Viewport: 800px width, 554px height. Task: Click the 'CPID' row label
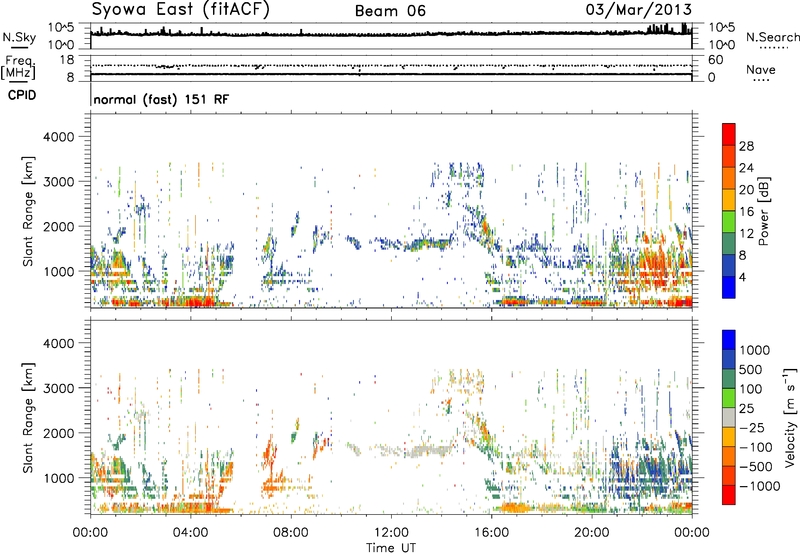(22, 95)
